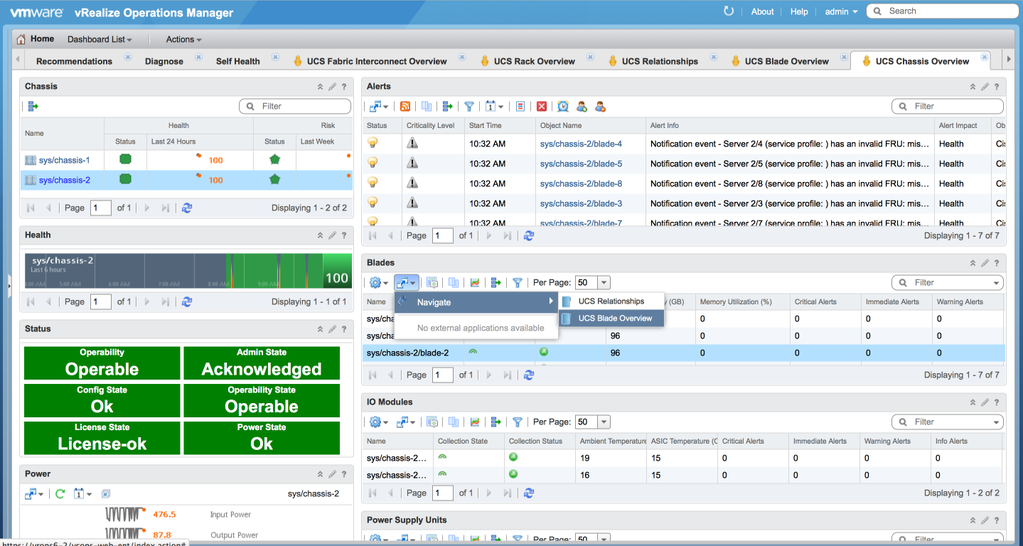Click the Alerts page number field
The height and width of the screenshot is (546, 1023).
point(442,235)
